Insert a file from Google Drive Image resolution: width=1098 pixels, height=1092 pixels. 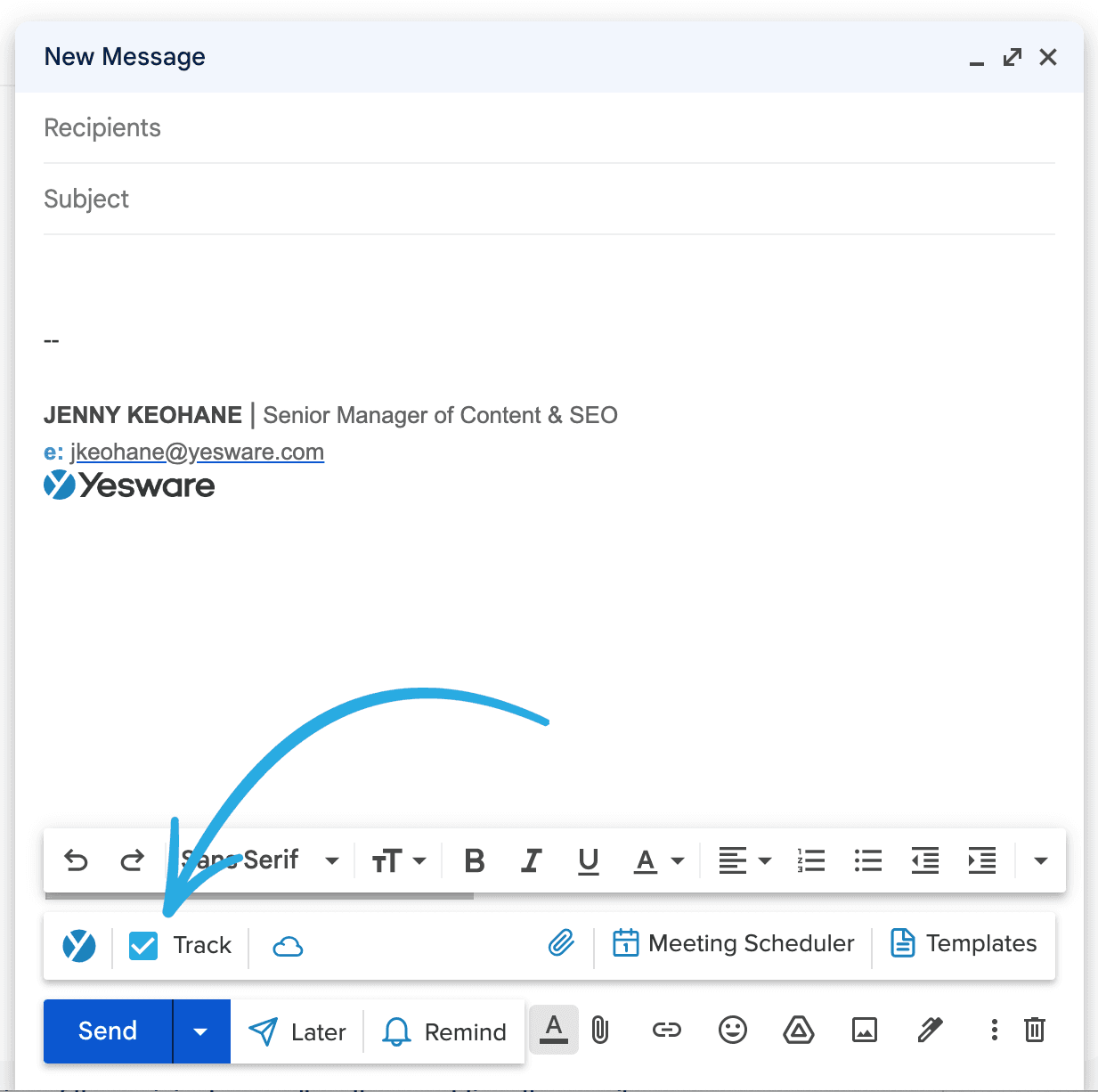(798, 1031)
